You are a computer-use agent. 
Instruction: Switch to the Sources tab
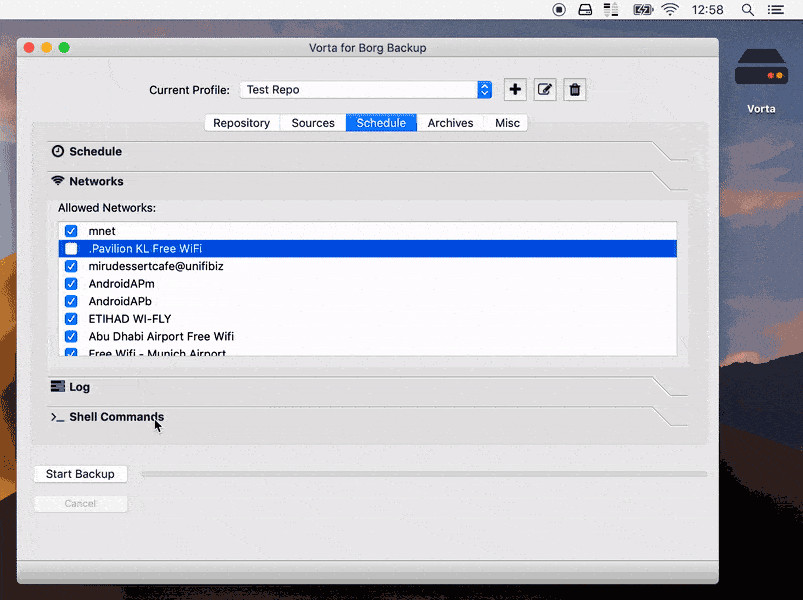(313, 123)
